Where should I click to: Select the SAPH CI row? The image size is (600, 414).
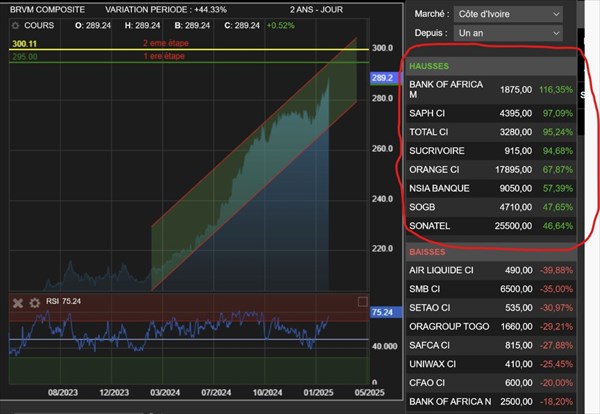(491, 113)
